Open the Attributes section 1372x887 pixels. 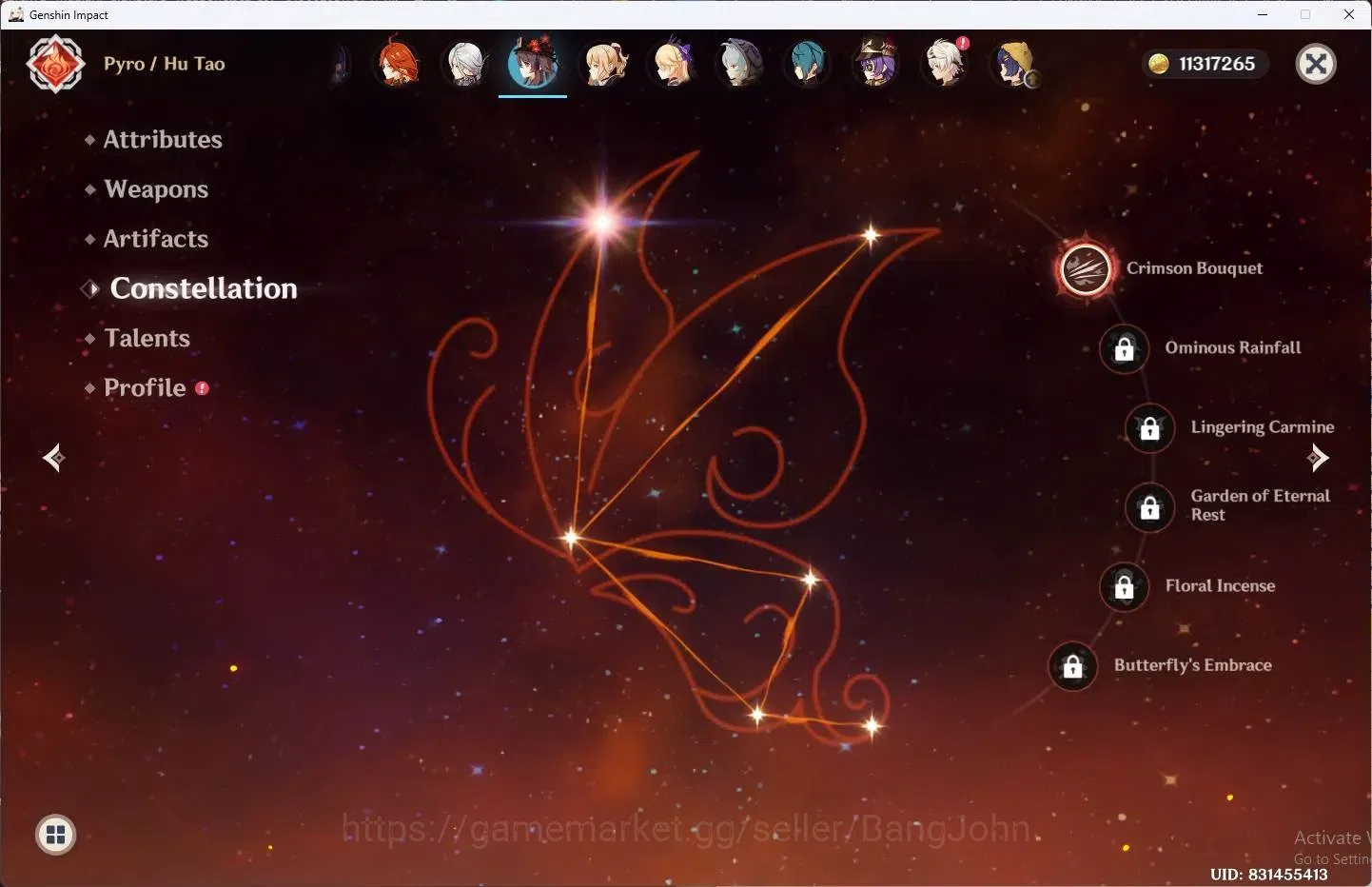click(x=163, y=139)
